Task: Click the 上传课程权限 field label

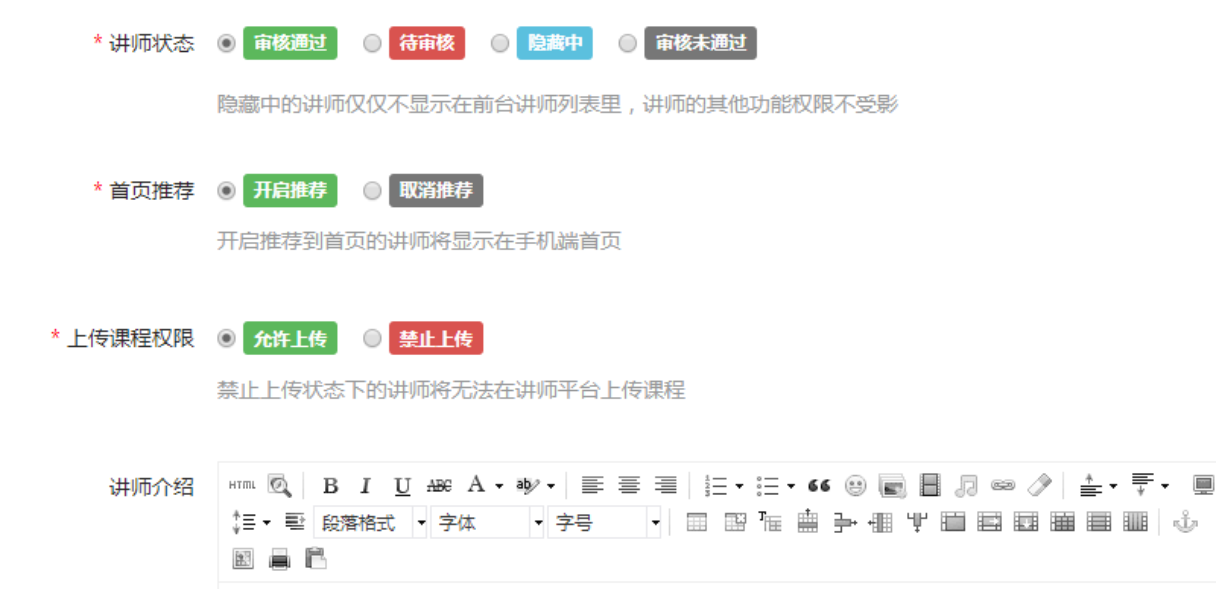Action: (x=131, y=338)
